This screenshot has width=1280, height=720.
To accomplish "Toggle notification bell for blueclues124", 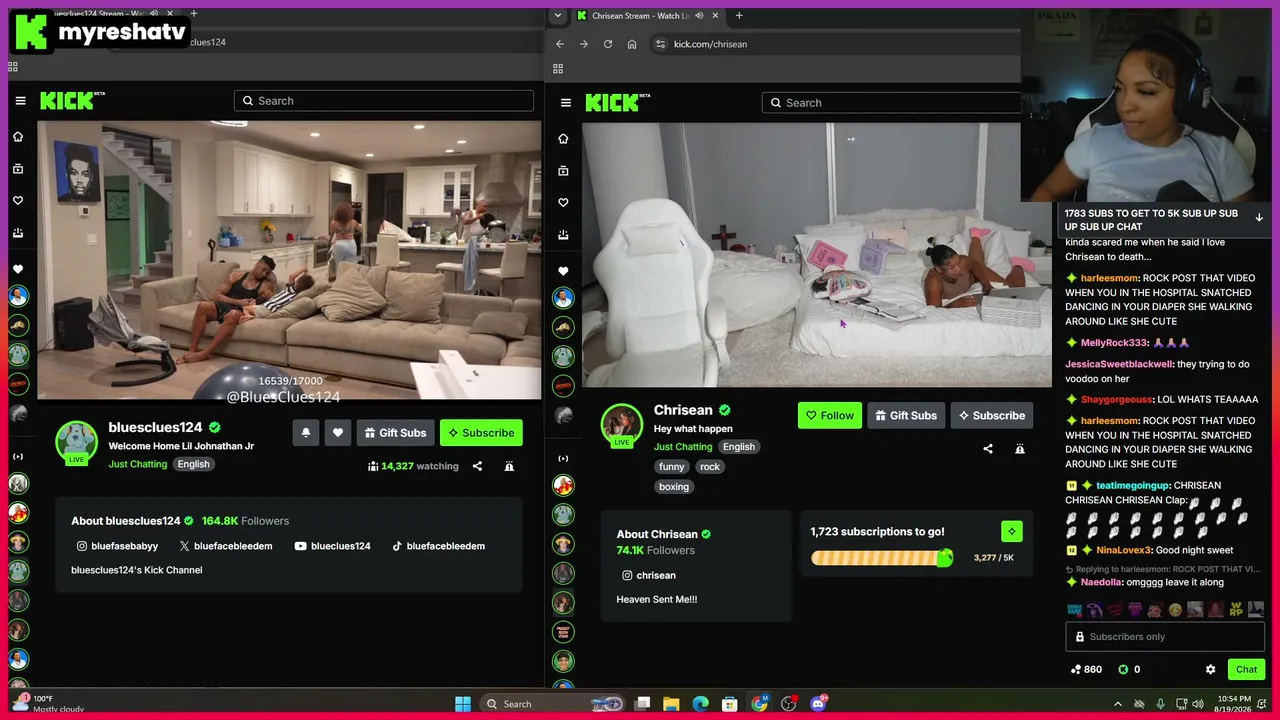I will pyautogui.click(x=306, y=433).
